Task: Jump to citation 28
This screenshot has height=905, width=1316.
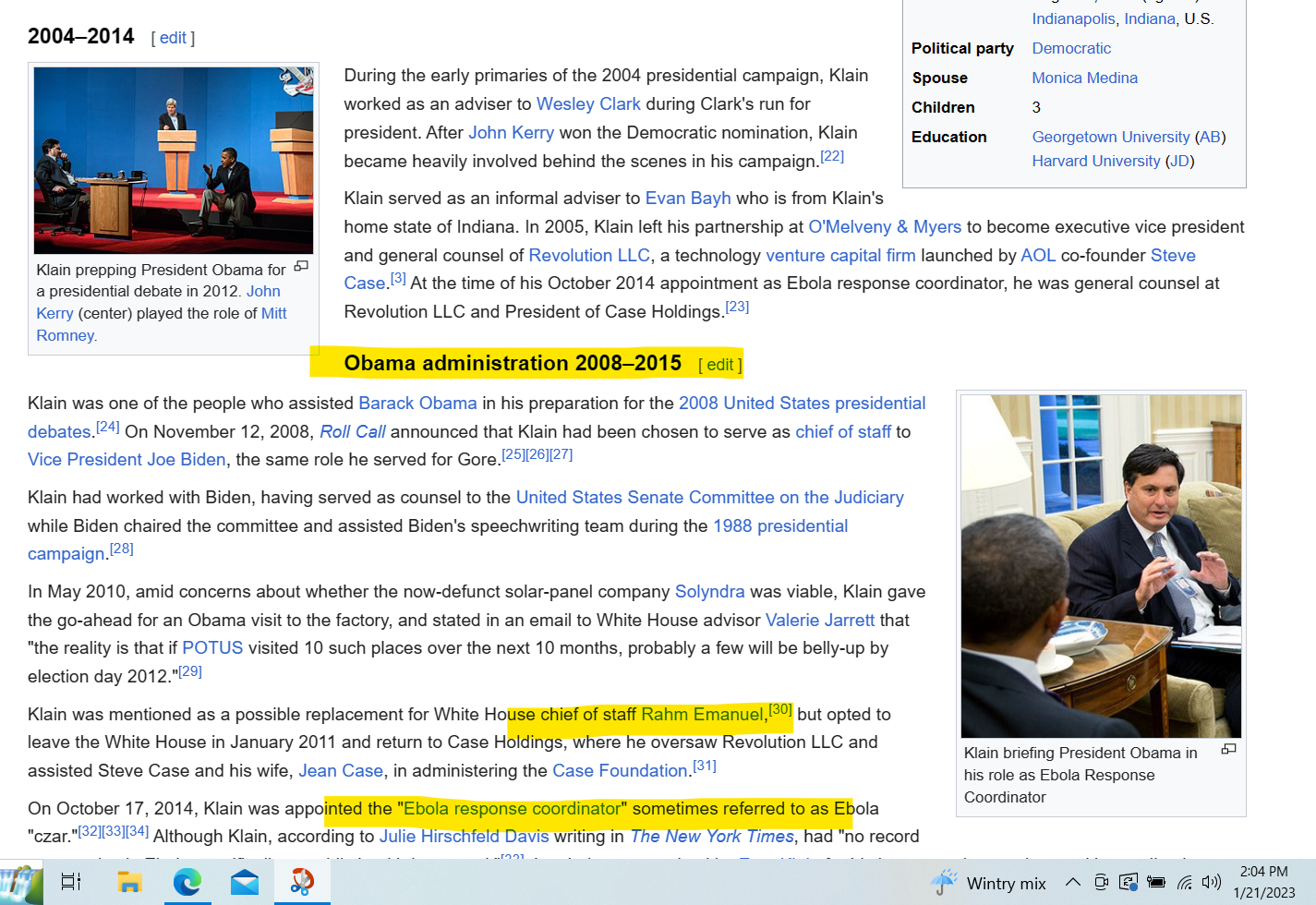Action: tap(122, 549)
